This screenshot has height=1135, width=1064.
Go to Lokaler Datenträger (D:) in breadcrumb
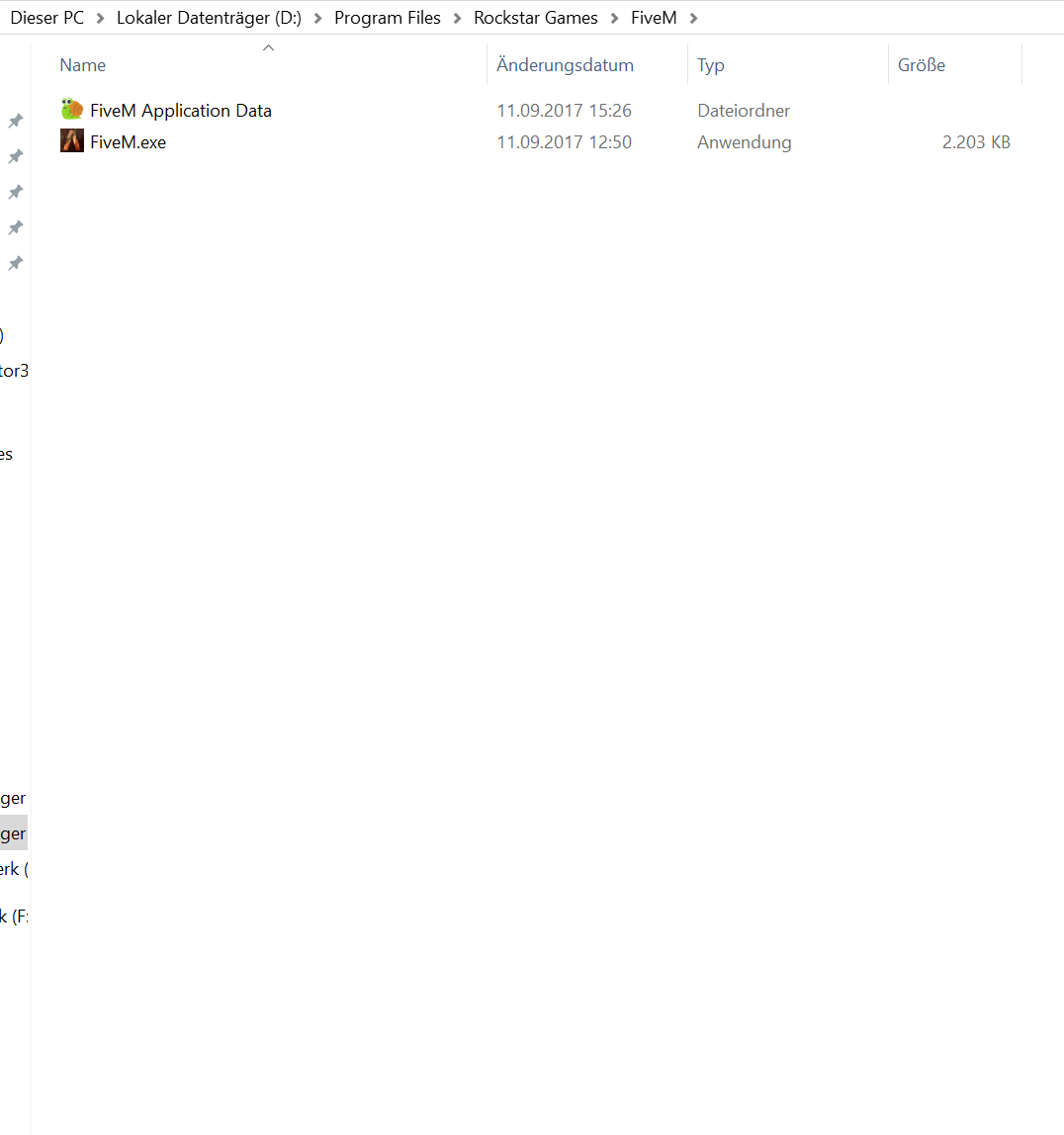[210, 18]
